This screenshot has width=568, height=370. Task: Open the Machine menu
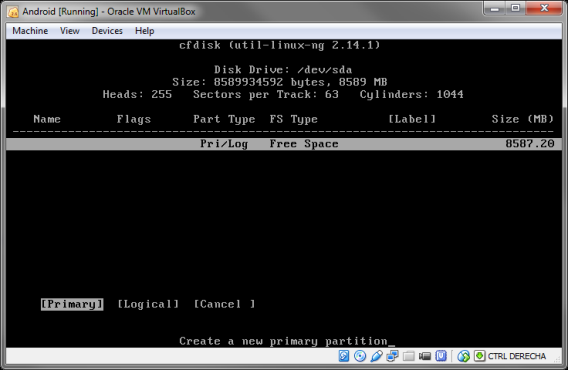tap(30, 31)
